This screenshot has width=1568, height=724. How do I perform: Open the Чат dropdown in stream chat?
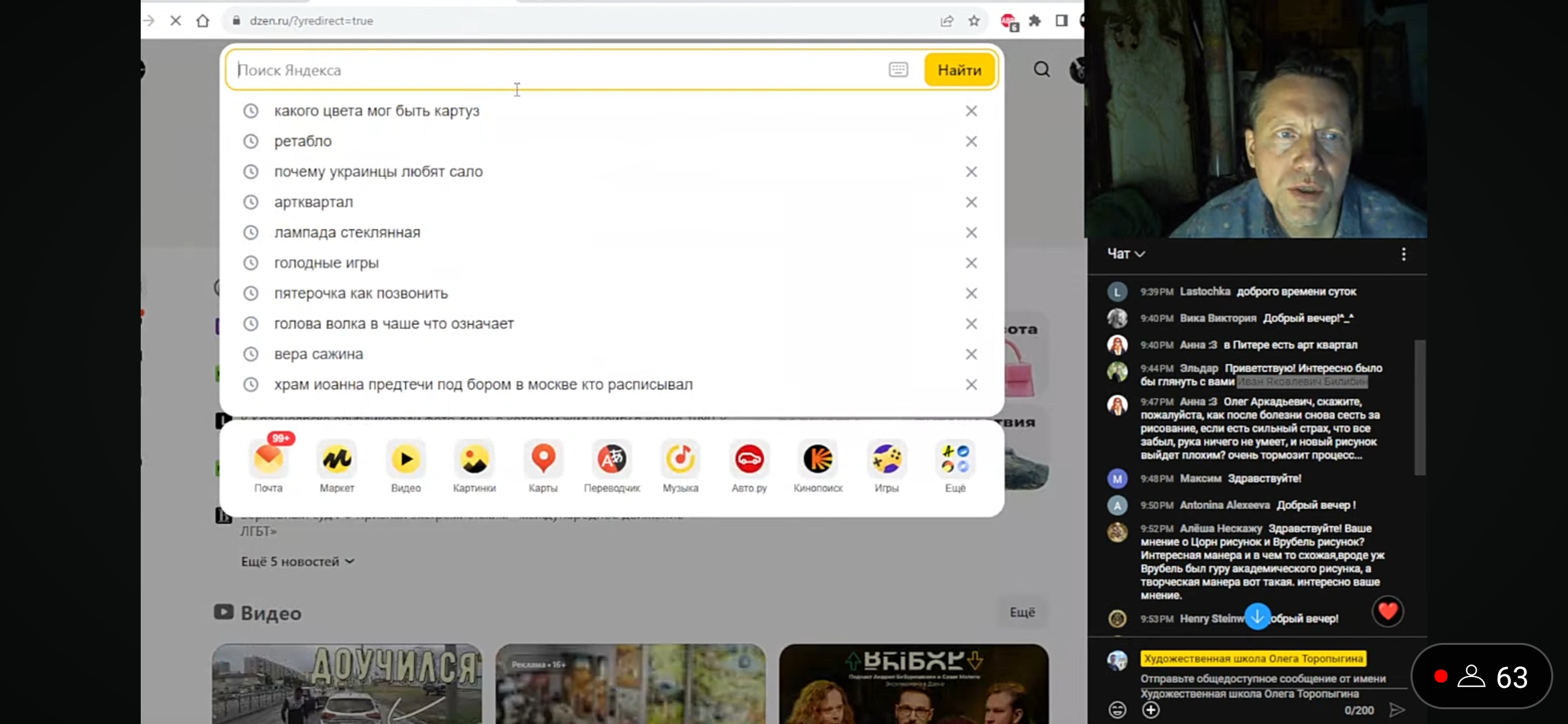click(x=1126, y=254)
